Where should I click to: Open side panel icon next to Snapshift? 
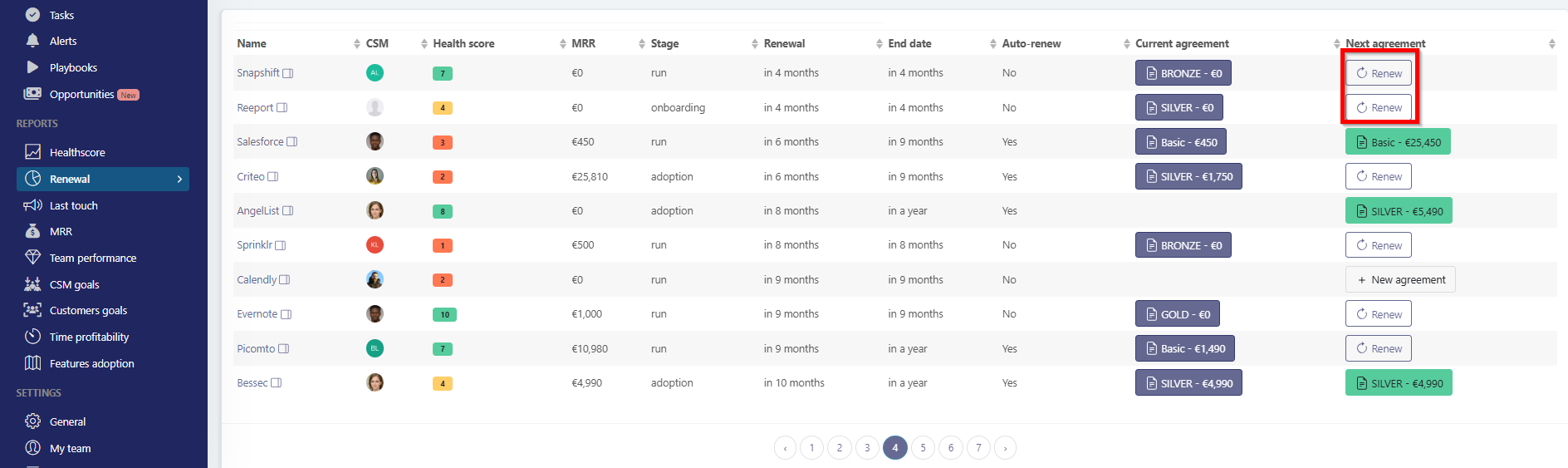[x=288, y=73]
